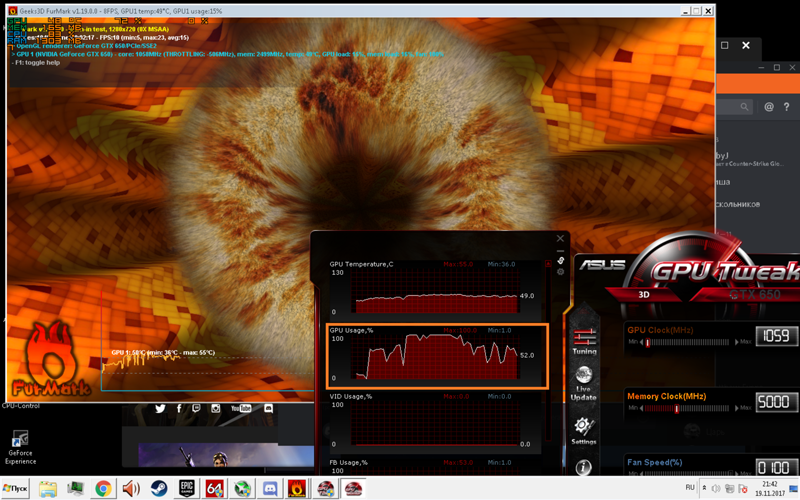Open the monitor panel gear settings
This screenshot has width=800, height=500.
tap(560, 272)
